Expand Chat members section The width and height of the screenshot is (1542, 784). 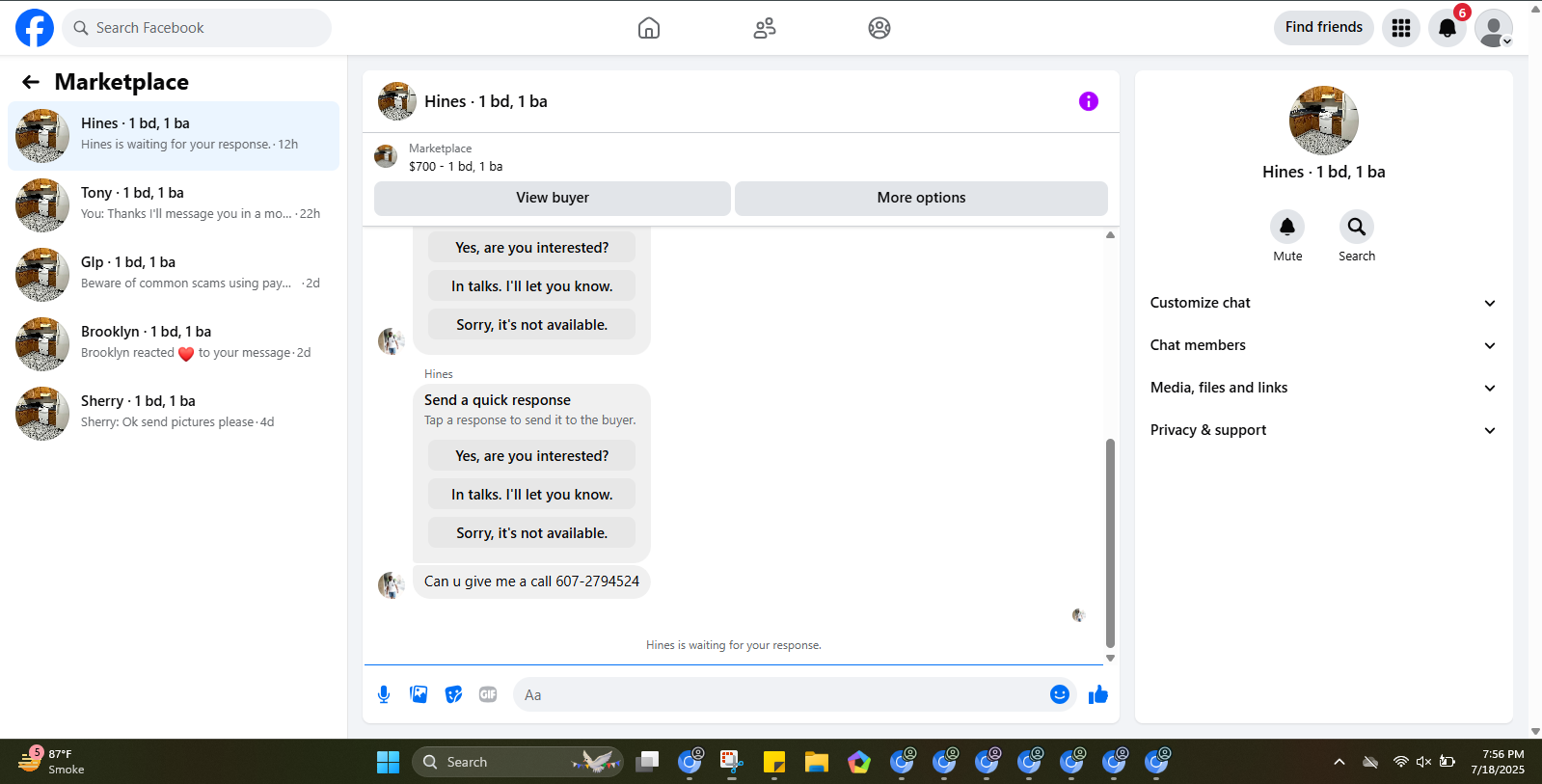1323,345
